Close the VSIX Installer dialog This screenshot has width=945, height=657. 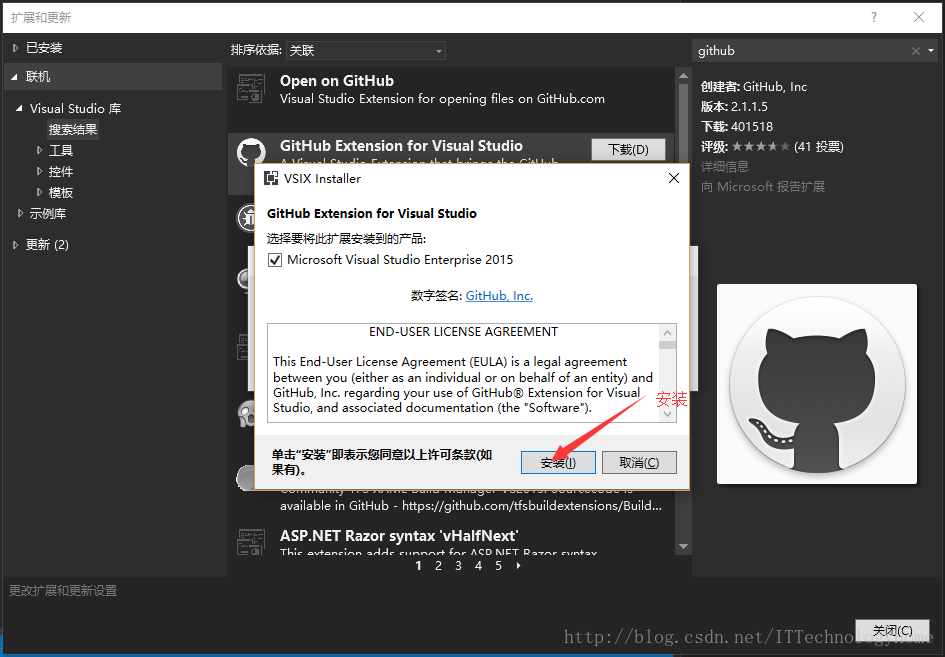(674, 178)
